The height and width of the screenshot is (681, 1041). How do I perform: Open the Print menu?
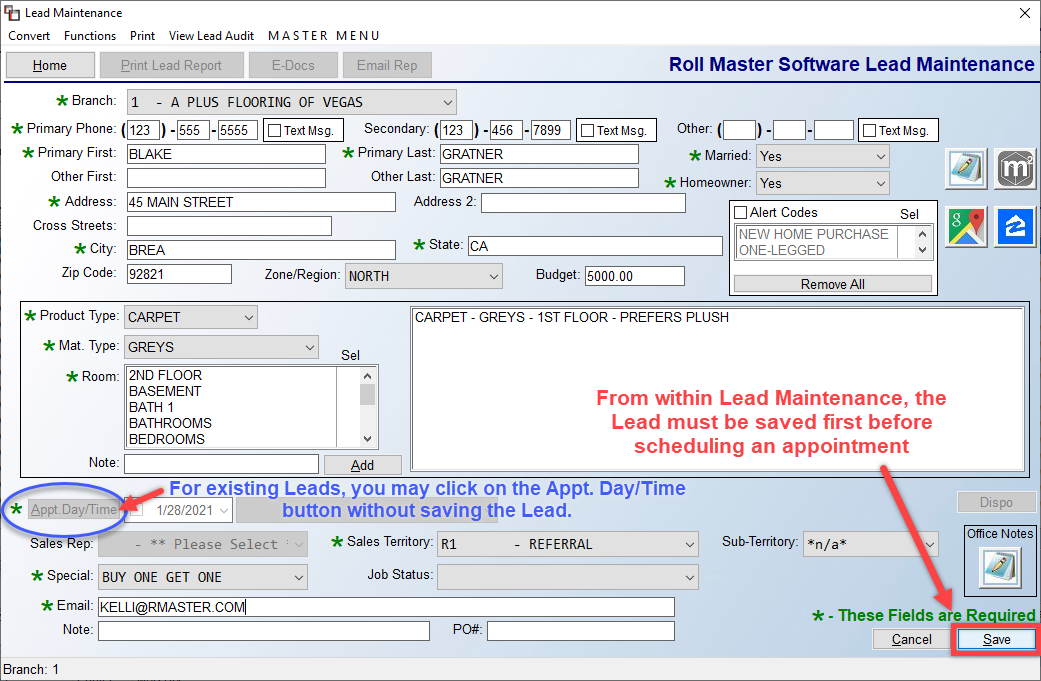click(x=142, y=36)
